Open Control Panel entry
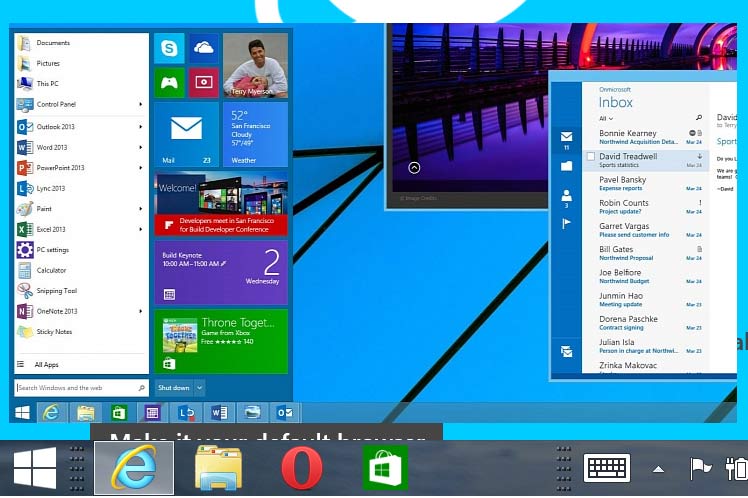Image resolution: width=748 pixels, height=498 pixels. (x=56, y=104)
